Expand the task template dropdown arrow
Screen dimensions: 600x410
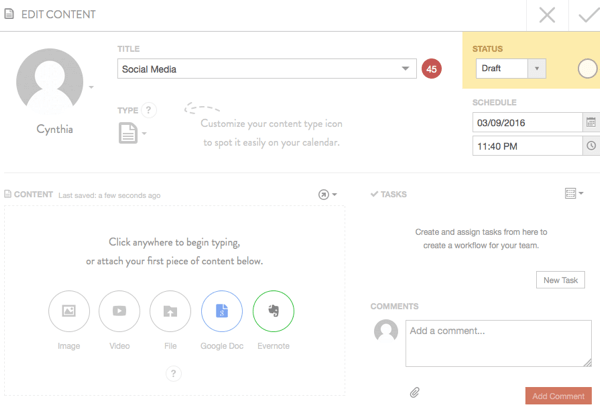point(581,193)
